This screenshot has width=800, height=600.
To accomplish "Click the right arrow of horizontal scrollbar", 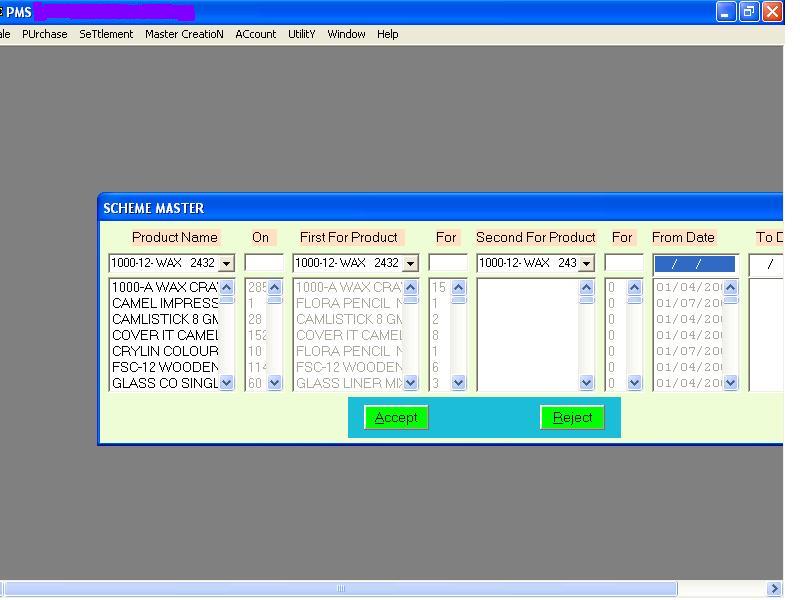I will [x=774, y=589].
